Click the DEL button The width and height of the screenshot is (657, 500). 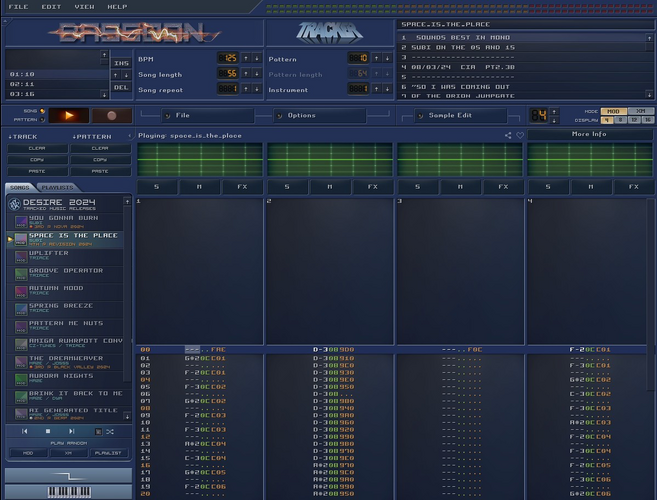(121, 87)
